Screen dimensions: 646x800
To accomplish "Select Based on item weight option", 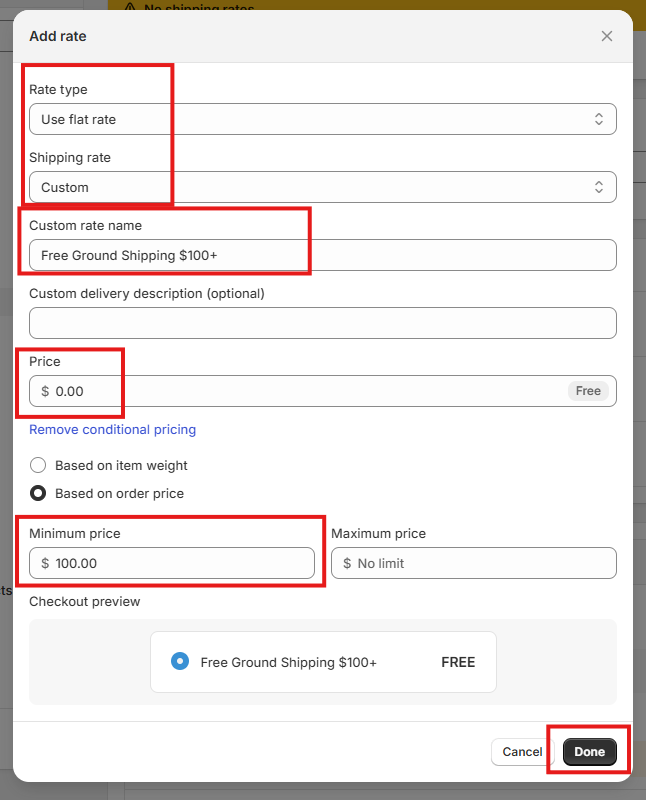I will tap(38, 465).
